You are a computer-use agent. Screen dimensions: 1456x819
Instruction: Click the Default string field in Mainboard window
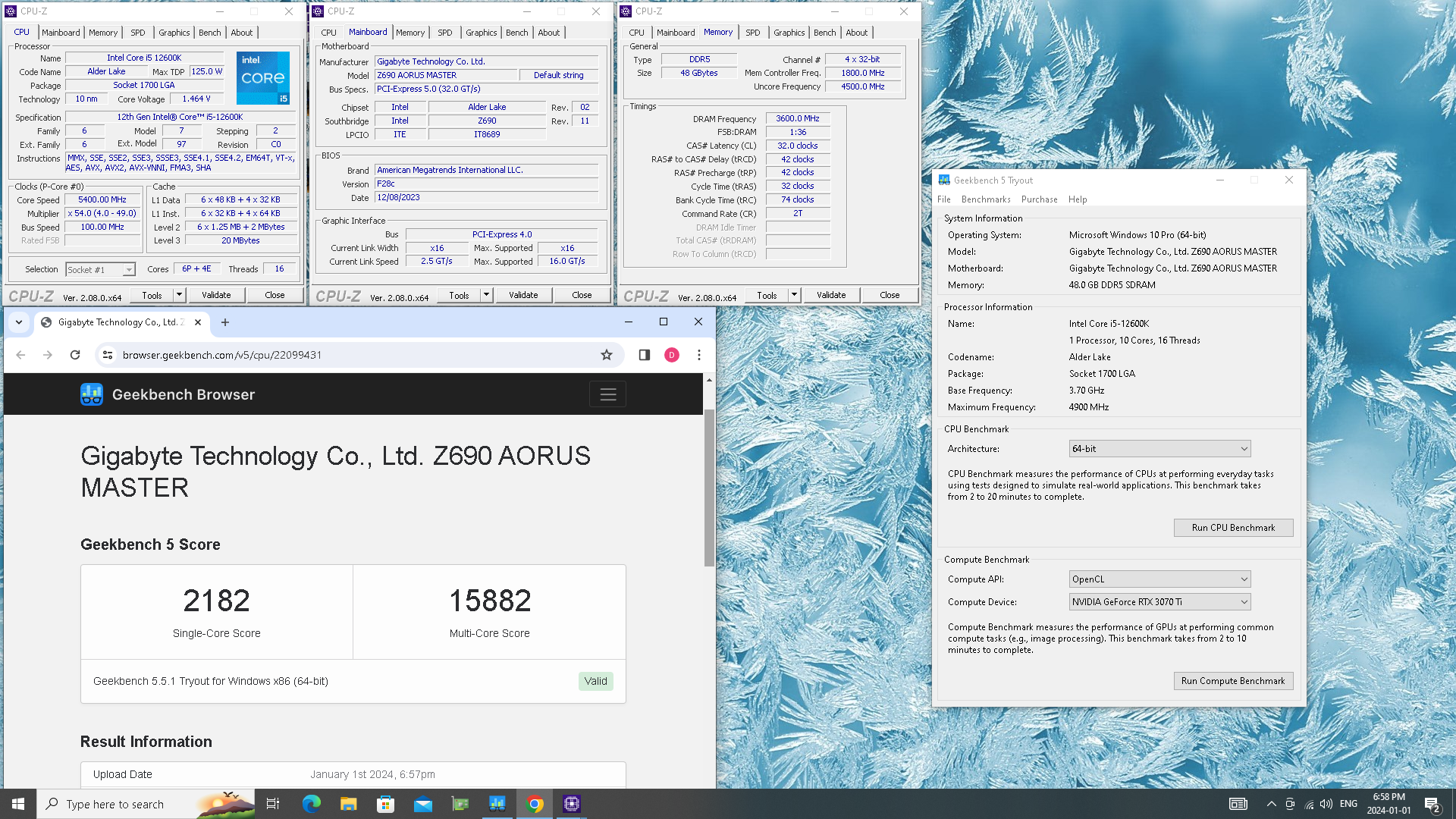558,75
